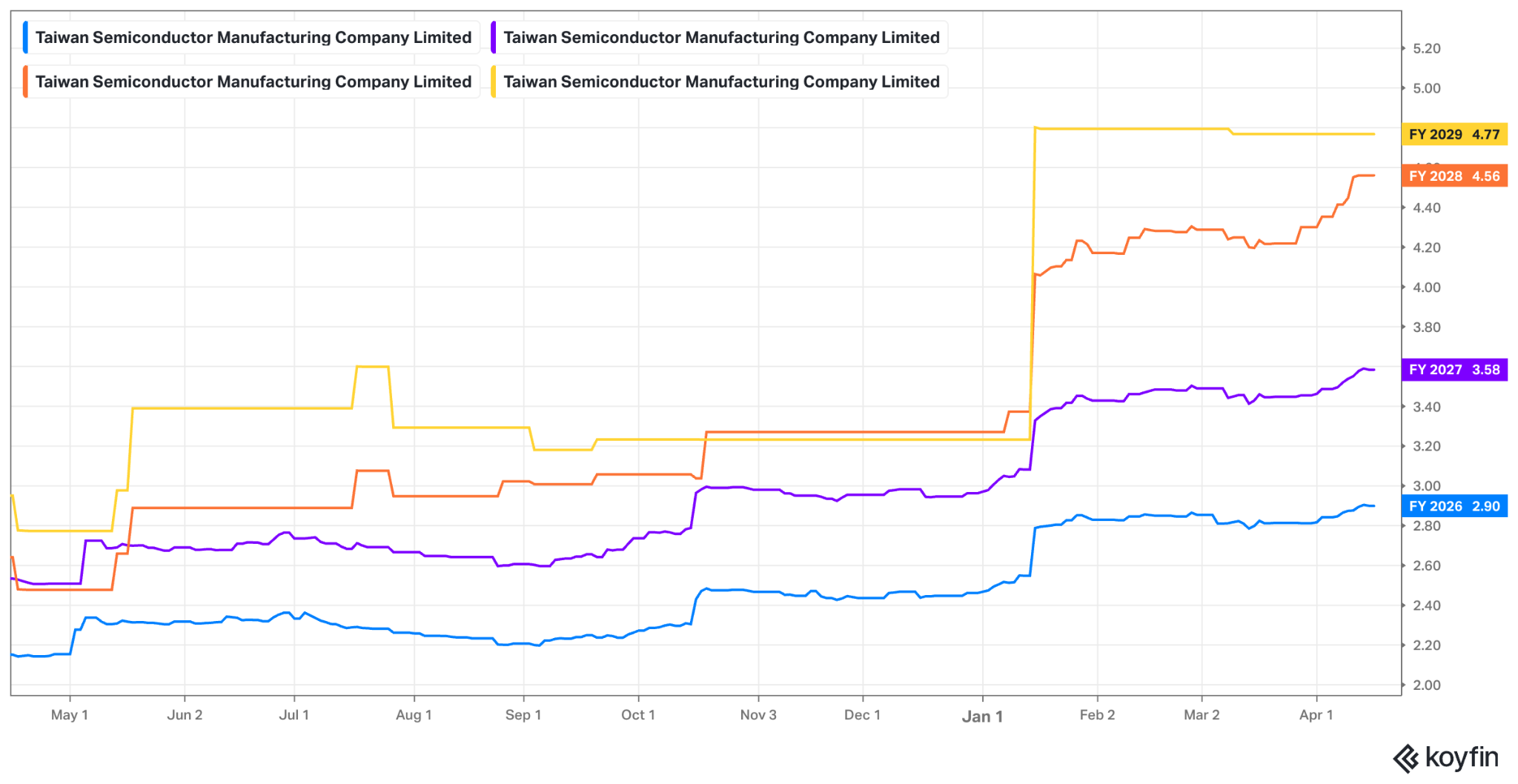Click the Feb 2 date label
1518x784 pixels.
point(1098,715)
